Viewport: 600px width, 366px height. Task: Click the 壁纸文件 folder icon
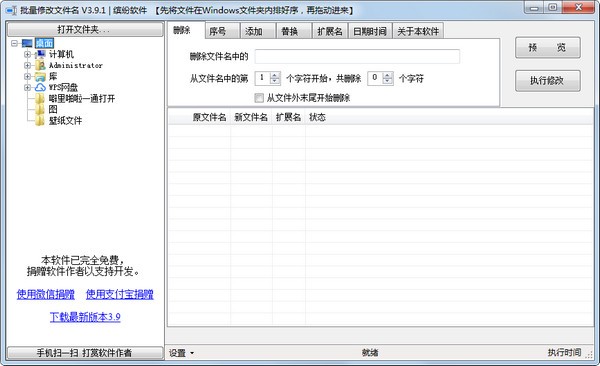coord(41,121)
